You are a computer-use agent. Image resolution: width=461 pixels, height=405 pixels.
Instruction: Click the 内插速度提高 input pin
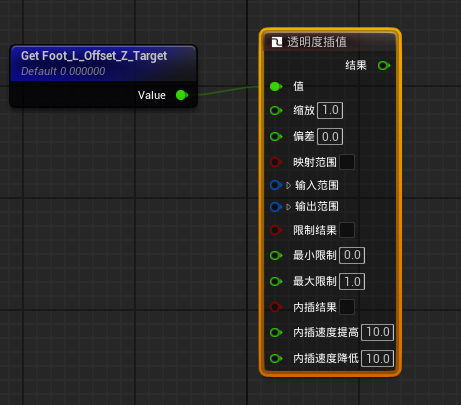(276, 332)
